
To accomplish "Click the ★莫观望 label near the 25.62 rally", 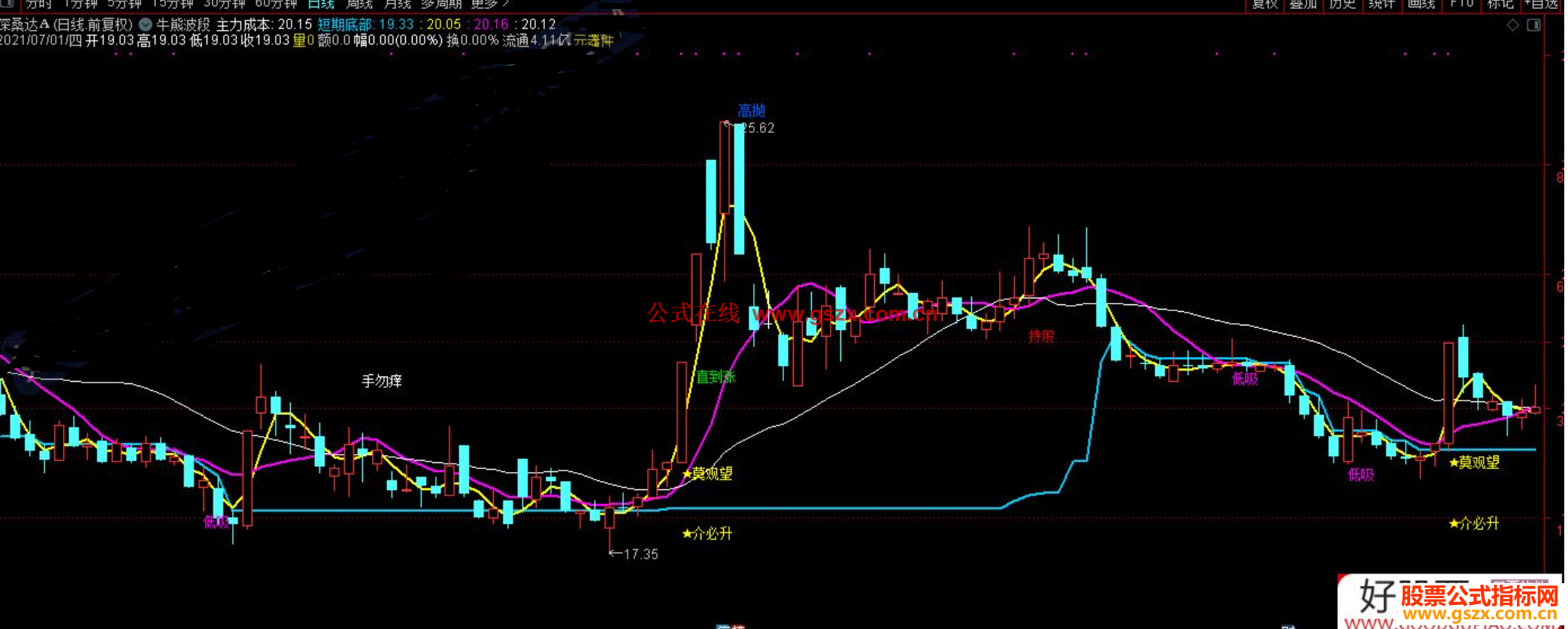I will [x=707, y=473].
